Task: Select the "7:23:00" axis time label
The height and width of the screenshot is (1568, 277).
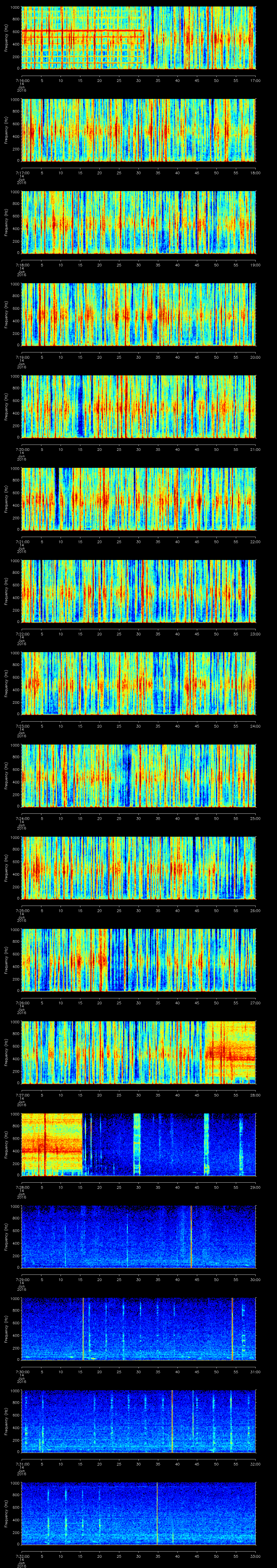Action: point(22,726)
